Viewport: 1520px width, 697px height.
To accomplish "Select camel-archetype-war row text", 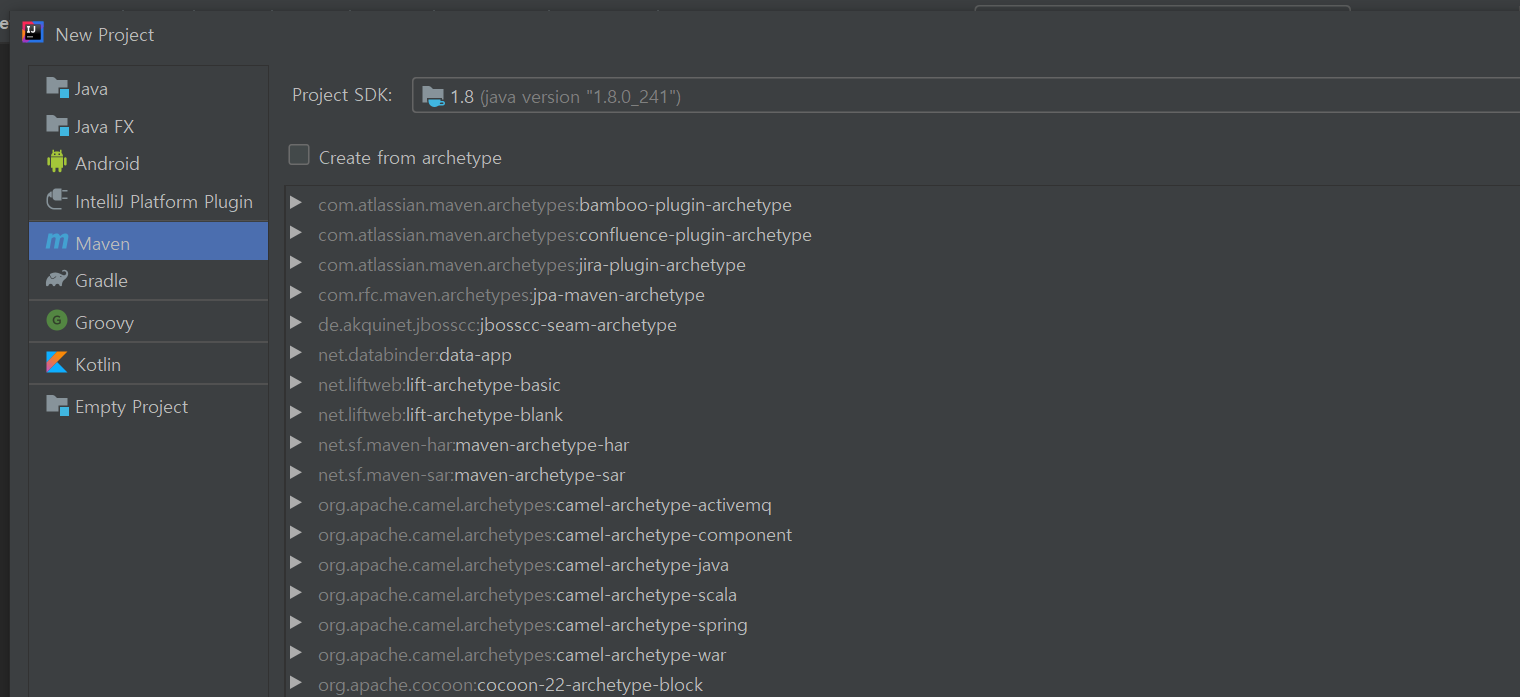I will click(x=522, y=655).
